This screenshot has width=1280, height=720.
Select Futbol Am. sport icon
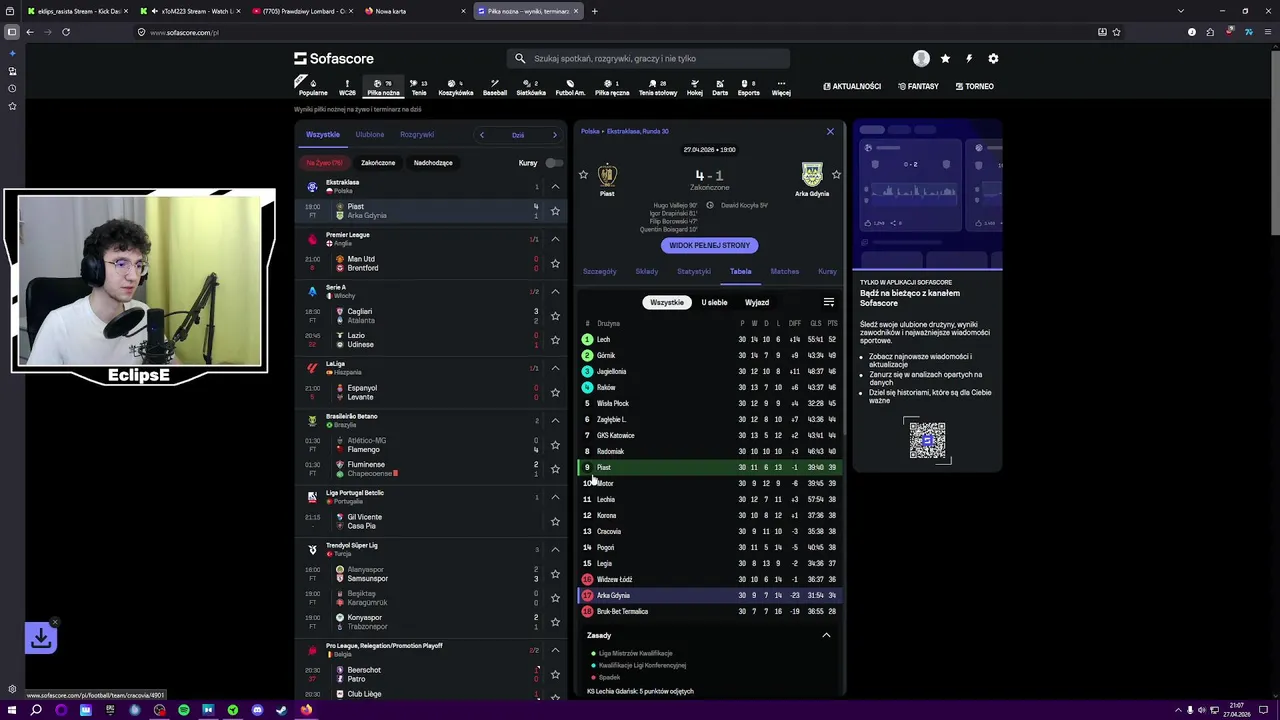pos(570,88)
